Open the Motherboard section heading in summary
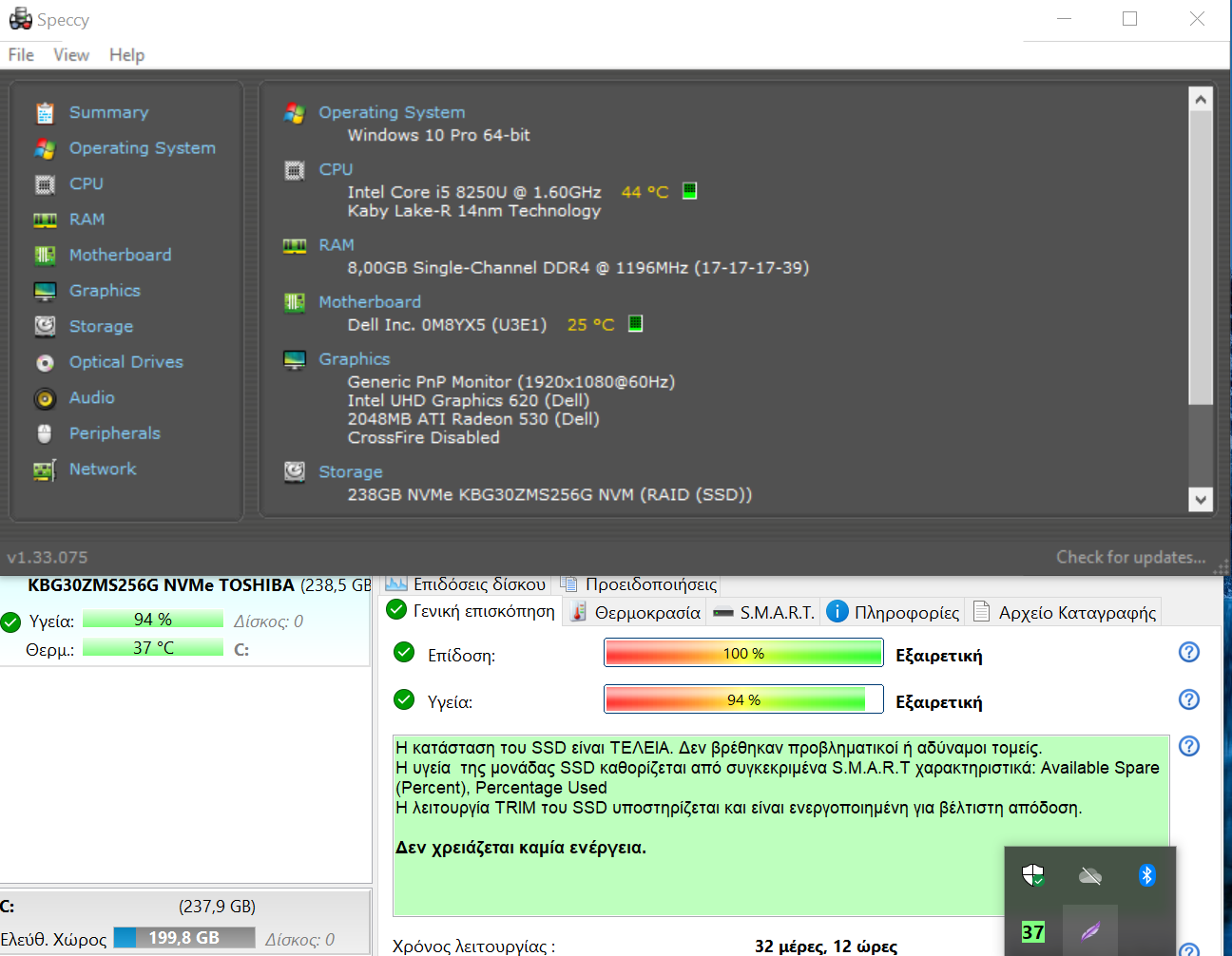The height and width of the screenshot is (956, 1232). (370, 302)
